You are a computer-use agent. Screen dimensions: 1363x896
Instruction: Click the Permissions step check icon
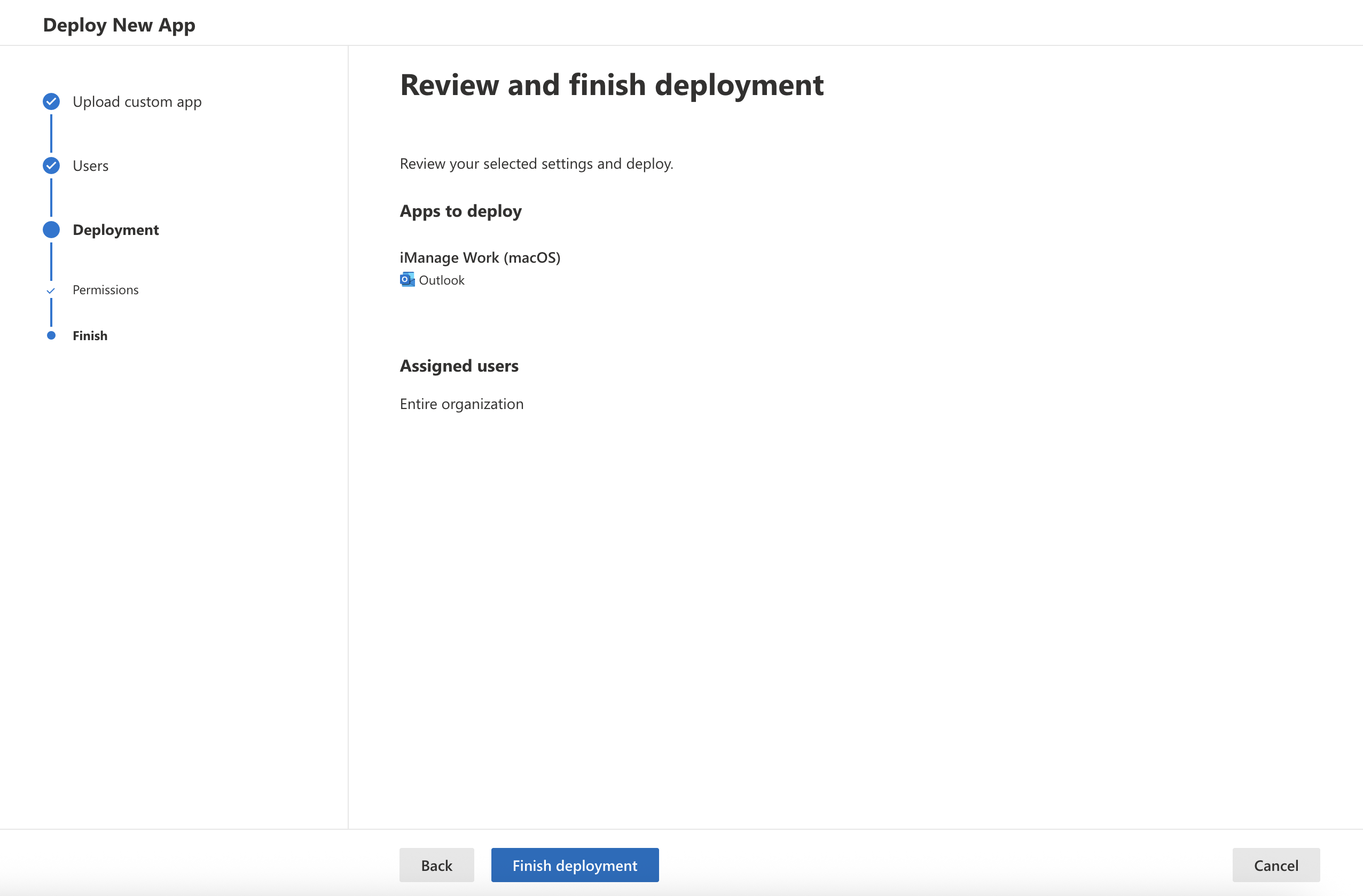tap(51, 290)
